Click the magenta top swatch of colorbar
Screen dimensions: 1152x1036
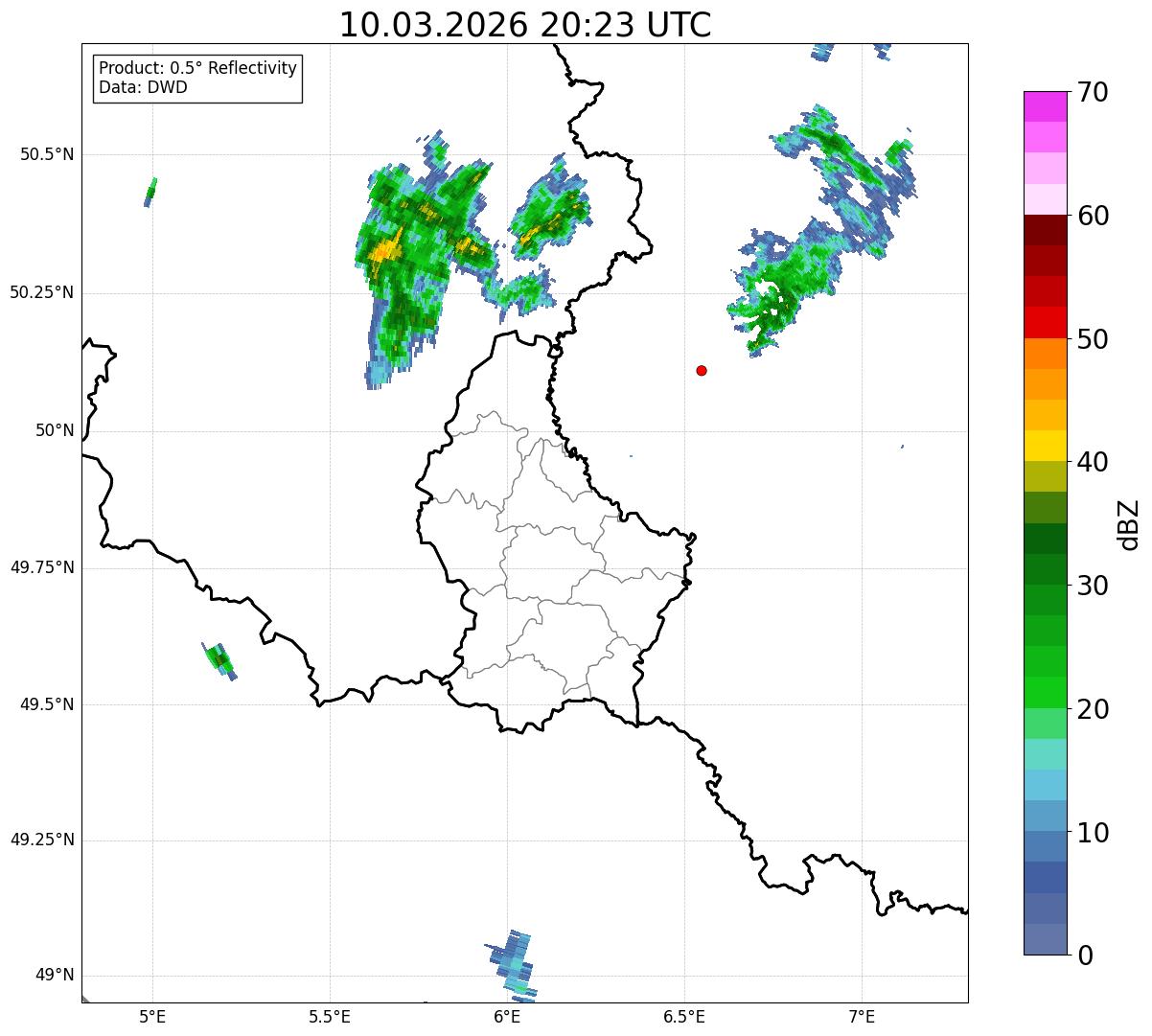click(1045, 106)
